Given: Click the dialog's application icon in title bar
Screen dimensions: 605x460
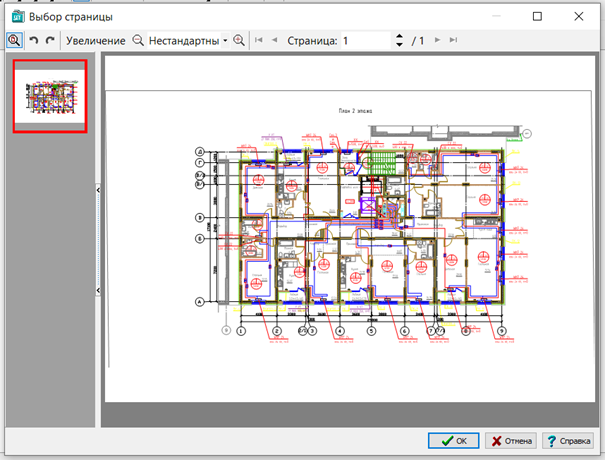Looking at the screenshot, I should tap(17, 17).
